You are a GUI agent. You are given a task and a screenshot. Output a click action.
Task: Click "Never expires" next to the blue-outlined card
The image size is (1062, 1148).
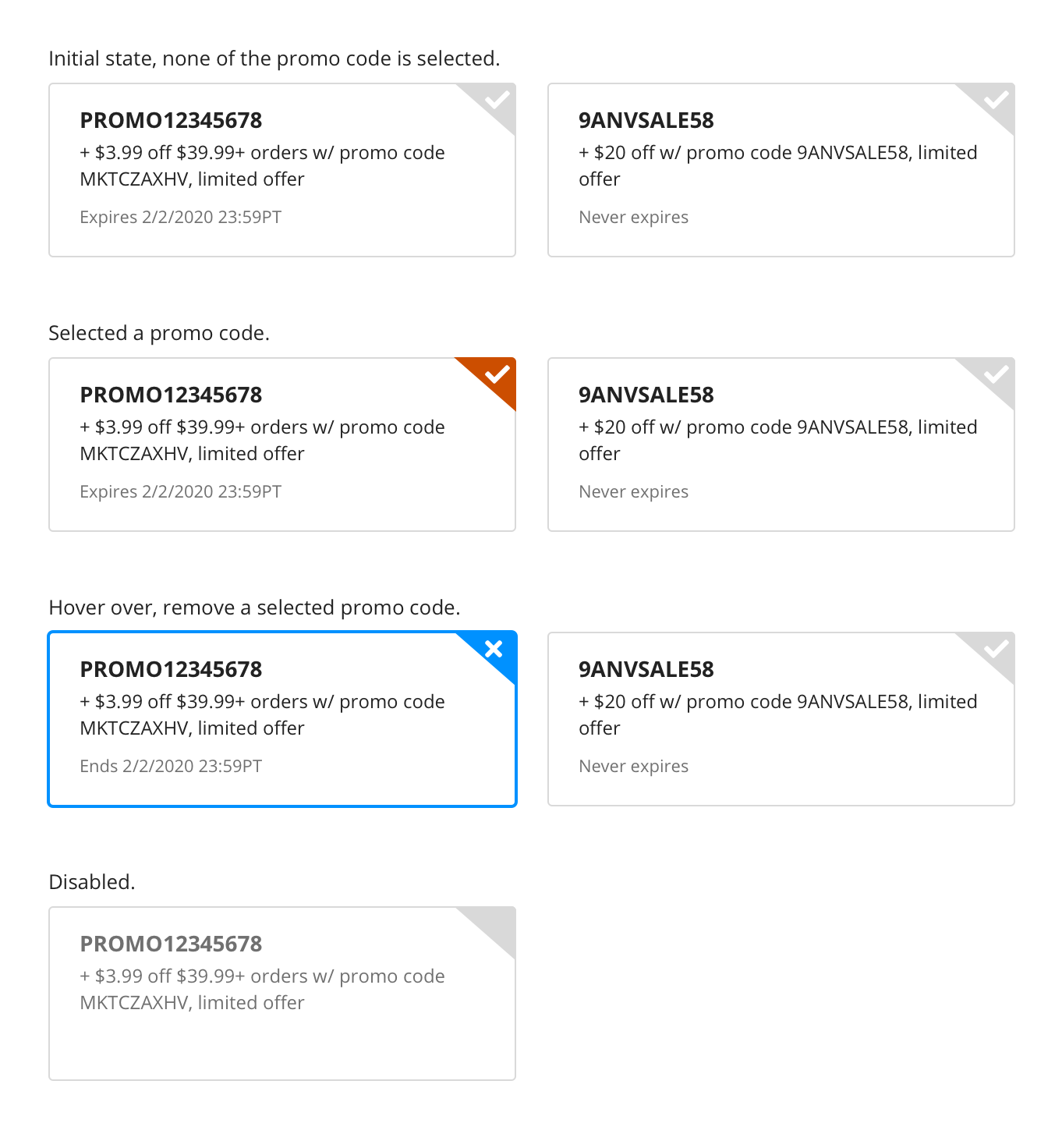[x=633, y=767]
